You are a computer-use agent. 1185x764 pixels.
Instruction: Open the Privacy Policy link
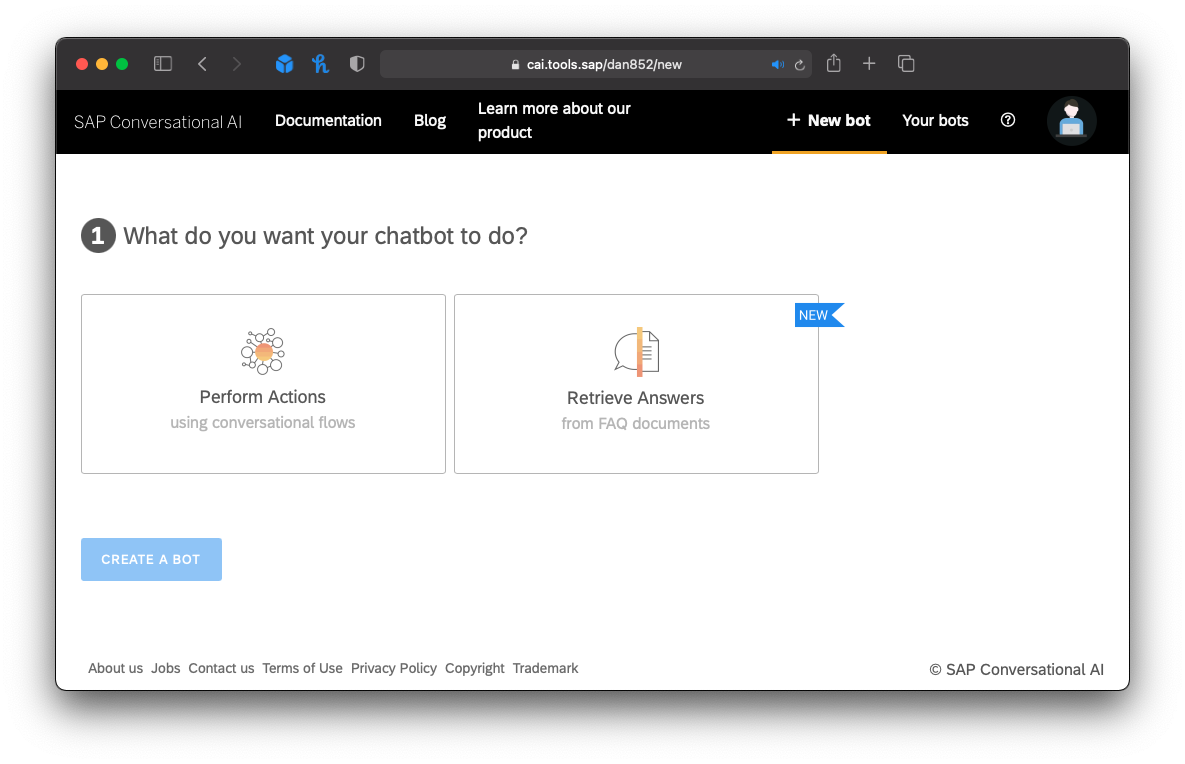(394, 668)
